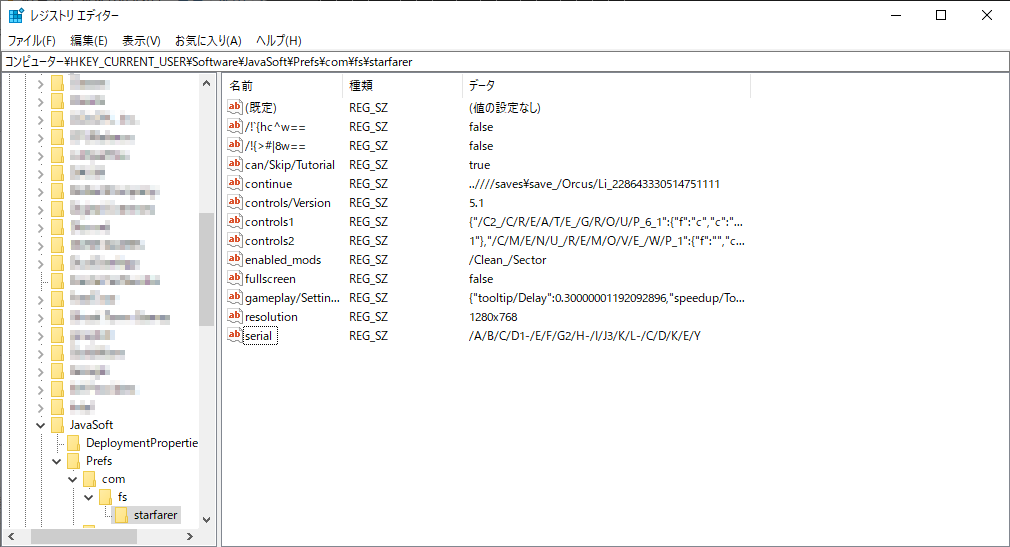Select the DeploymentProperties key label
This screenshot has width=1010, height=547.
coord(142,443)
